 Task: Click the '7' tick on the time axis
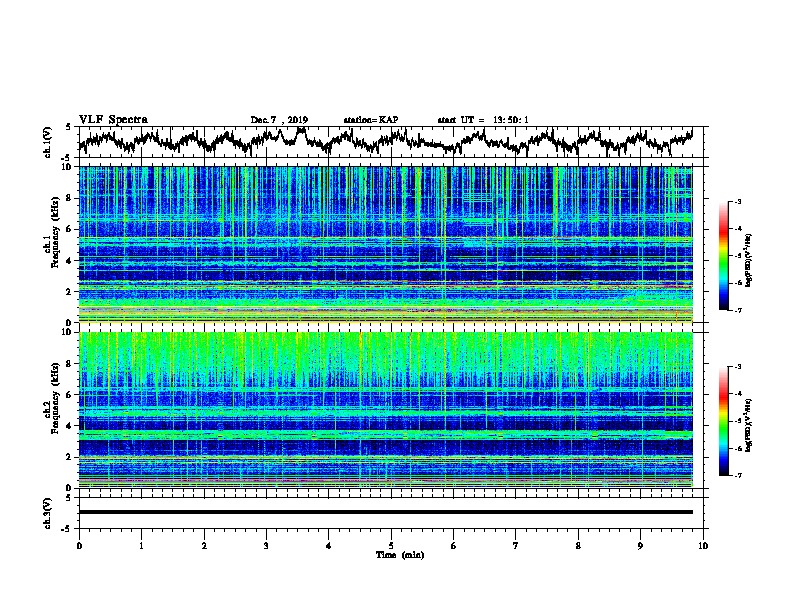click(516, 546)
